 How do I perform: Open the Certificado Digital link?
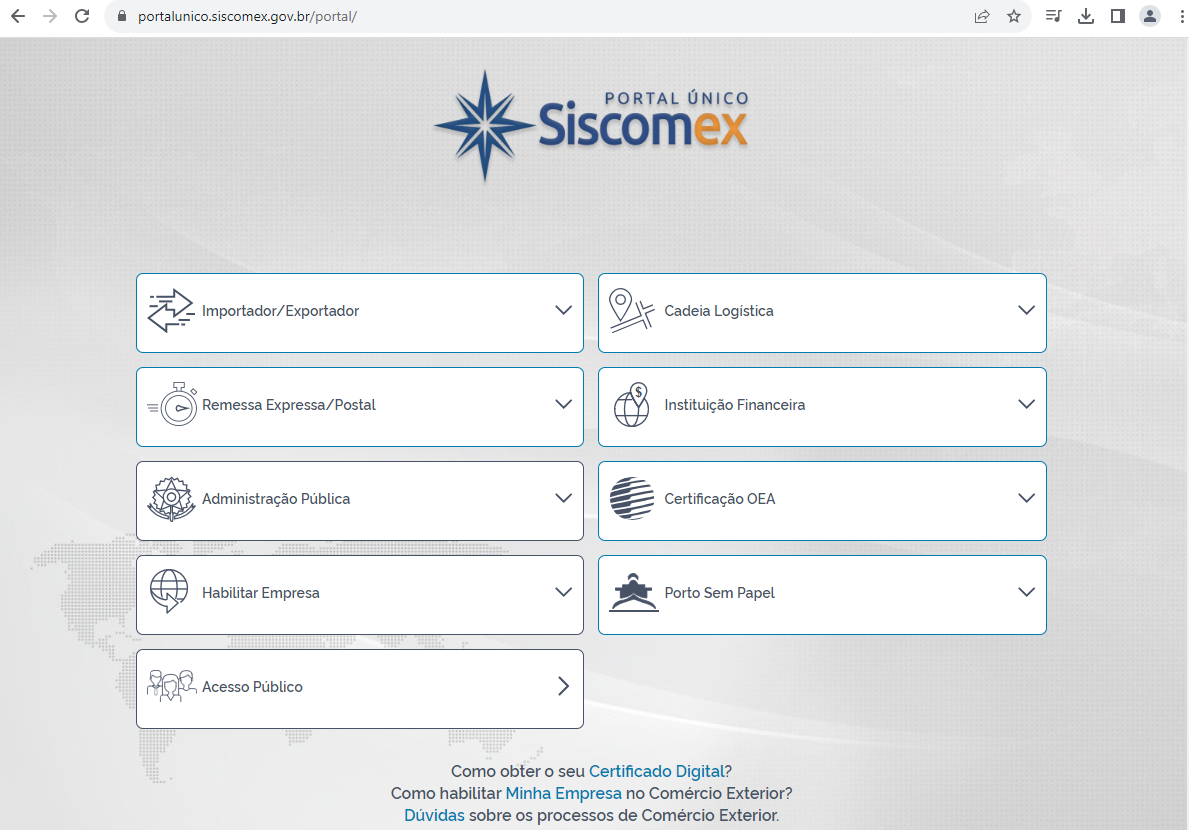click(656, 771)
